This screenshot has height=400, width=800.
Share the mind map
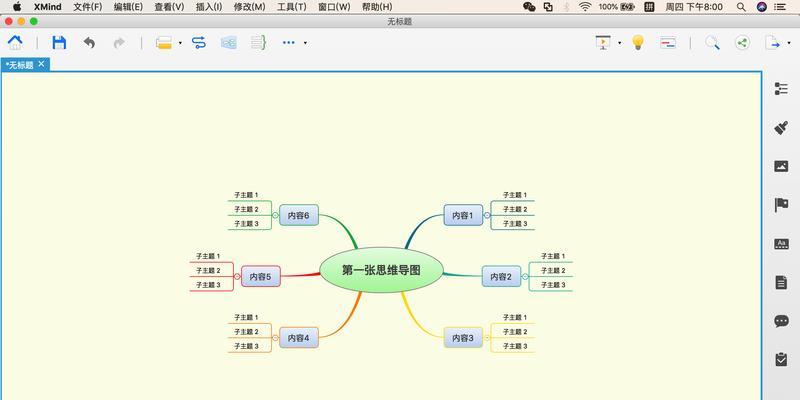742,43
